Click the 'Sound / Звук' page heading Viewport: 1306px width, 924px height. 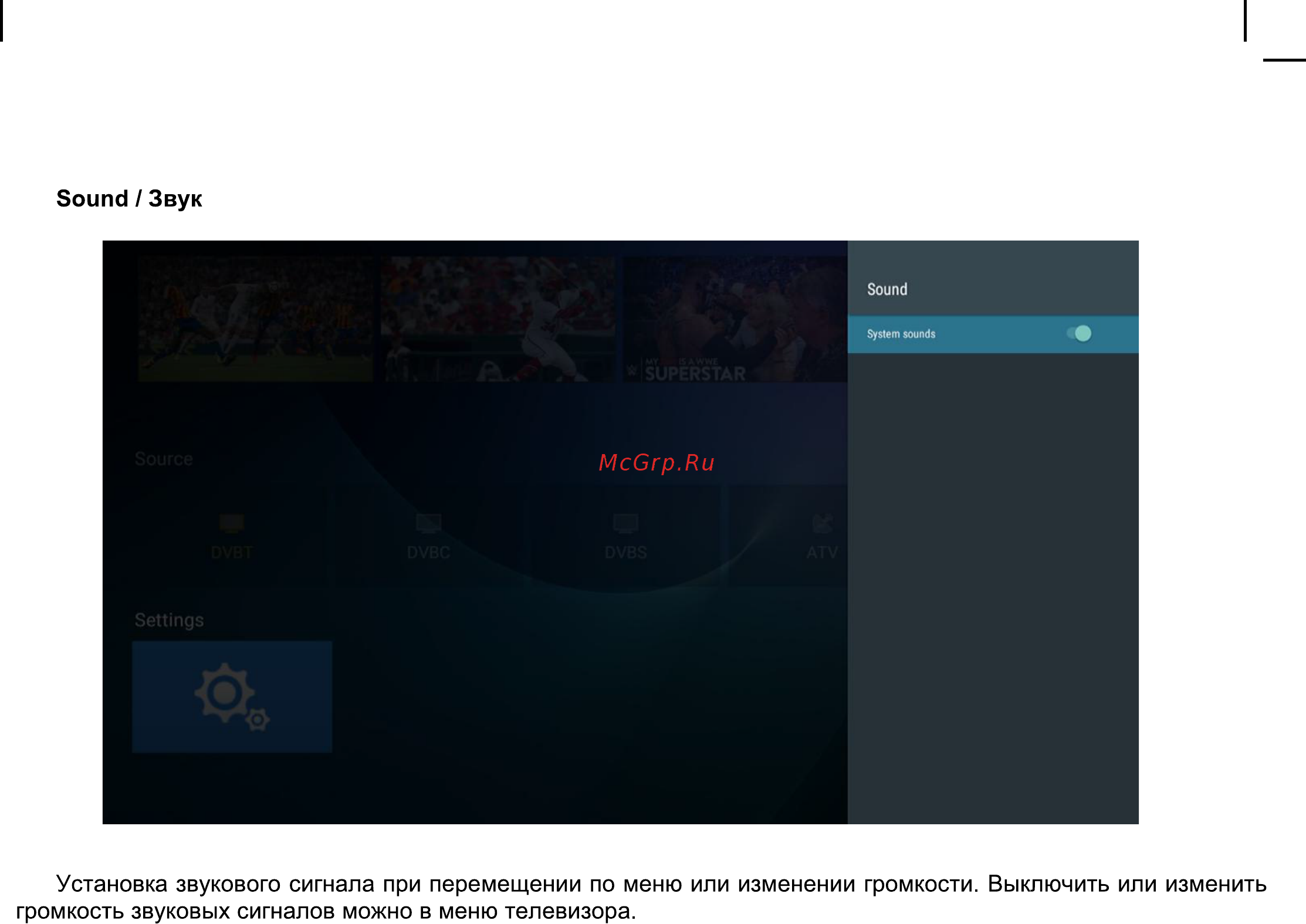pos(129,199)
